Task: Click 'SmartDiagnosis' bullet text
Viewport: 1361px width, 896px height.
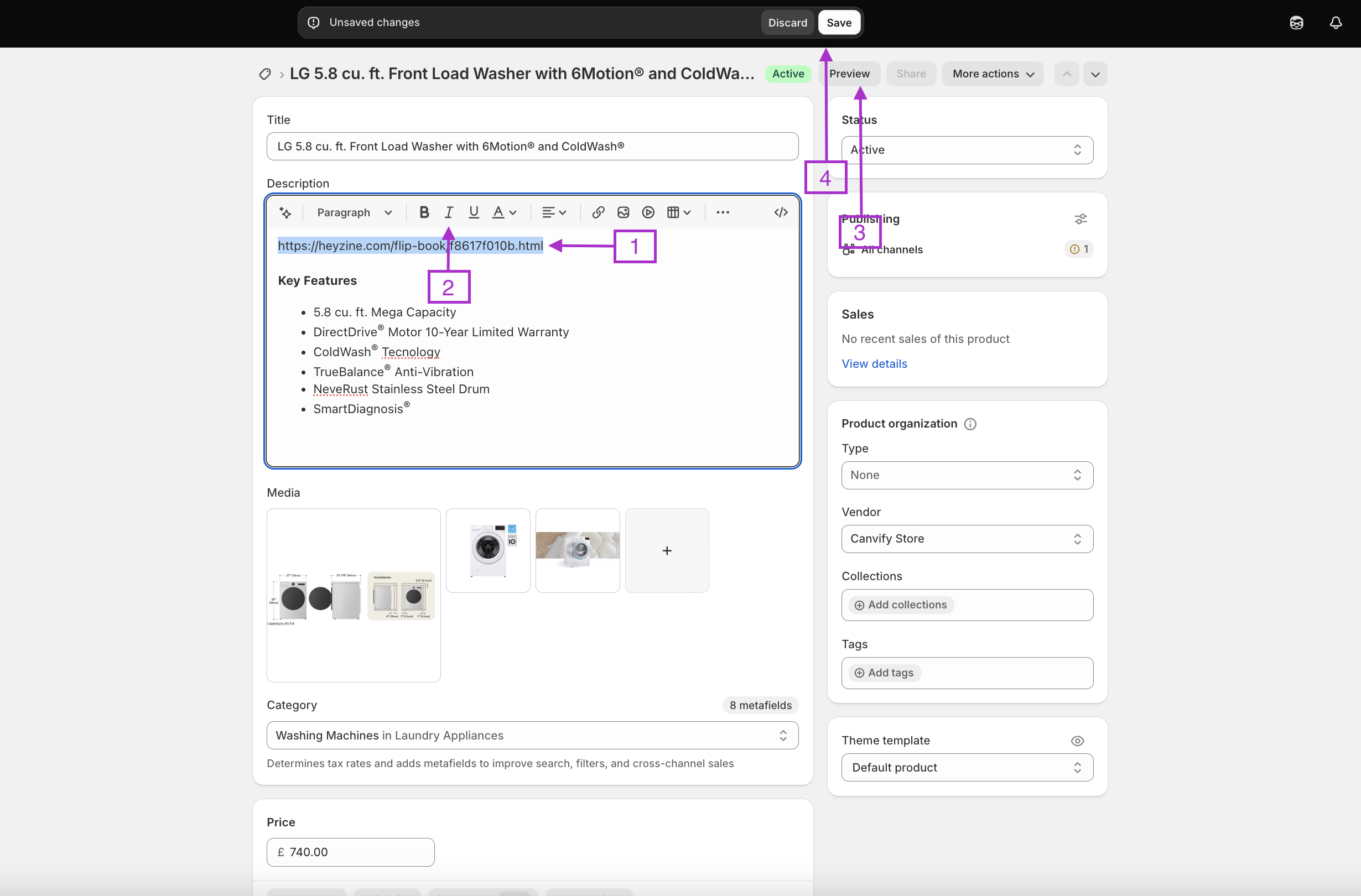Action: 361,408
